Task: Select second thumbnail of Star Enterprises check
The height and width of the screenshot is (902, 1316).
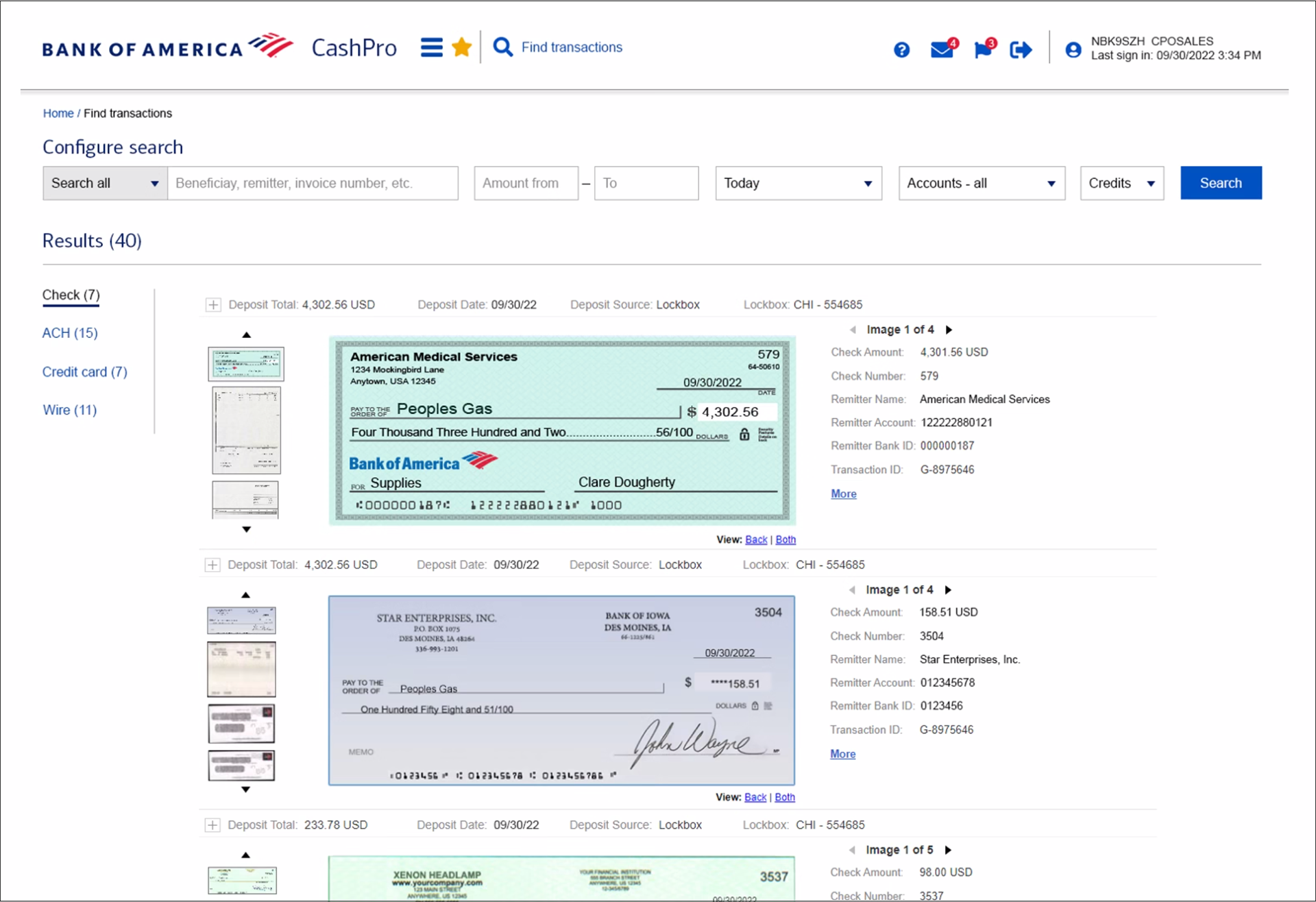Action: point(241,669)
